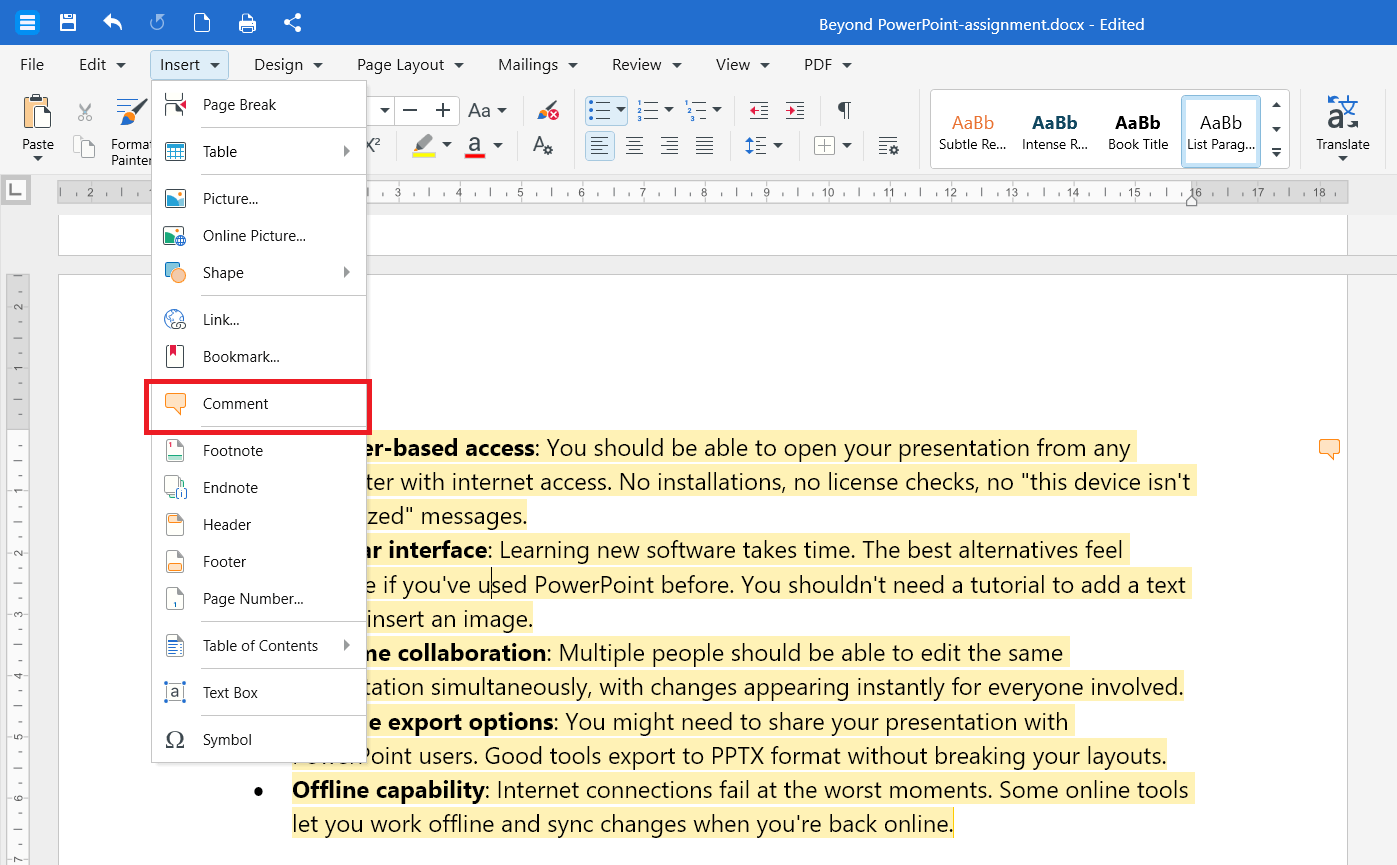Viewport: 1397px width, 865px height.
Task: Open the character settings icon
Action: coord(543,146)
